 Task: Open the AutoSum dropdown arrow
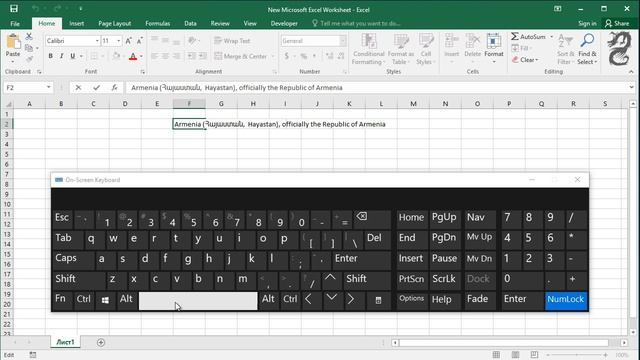click(x=551, y=37)
